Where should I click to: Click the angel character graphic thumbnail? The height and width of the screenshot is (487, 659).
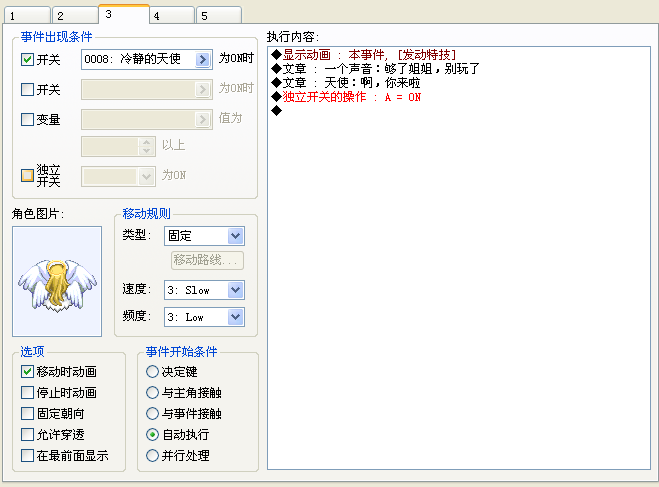tap(57, 282)
